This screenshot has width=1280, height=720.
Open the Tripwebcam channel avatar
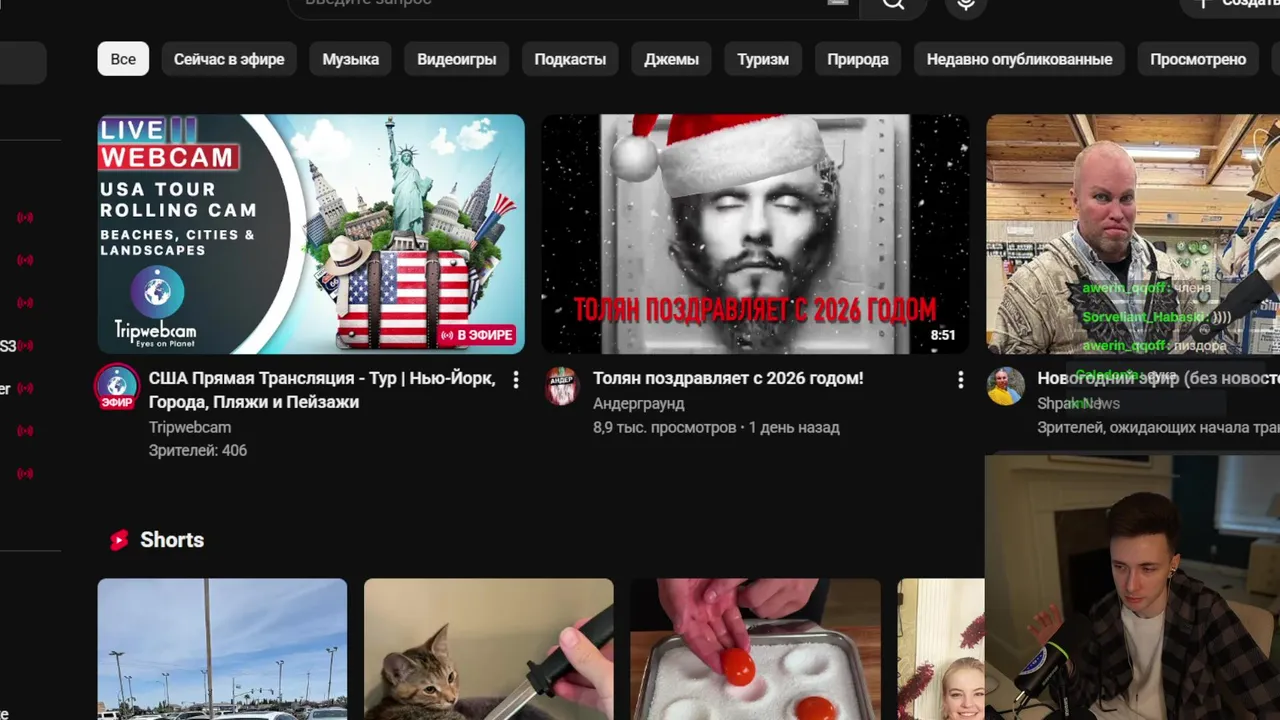[x=117, y=387]
